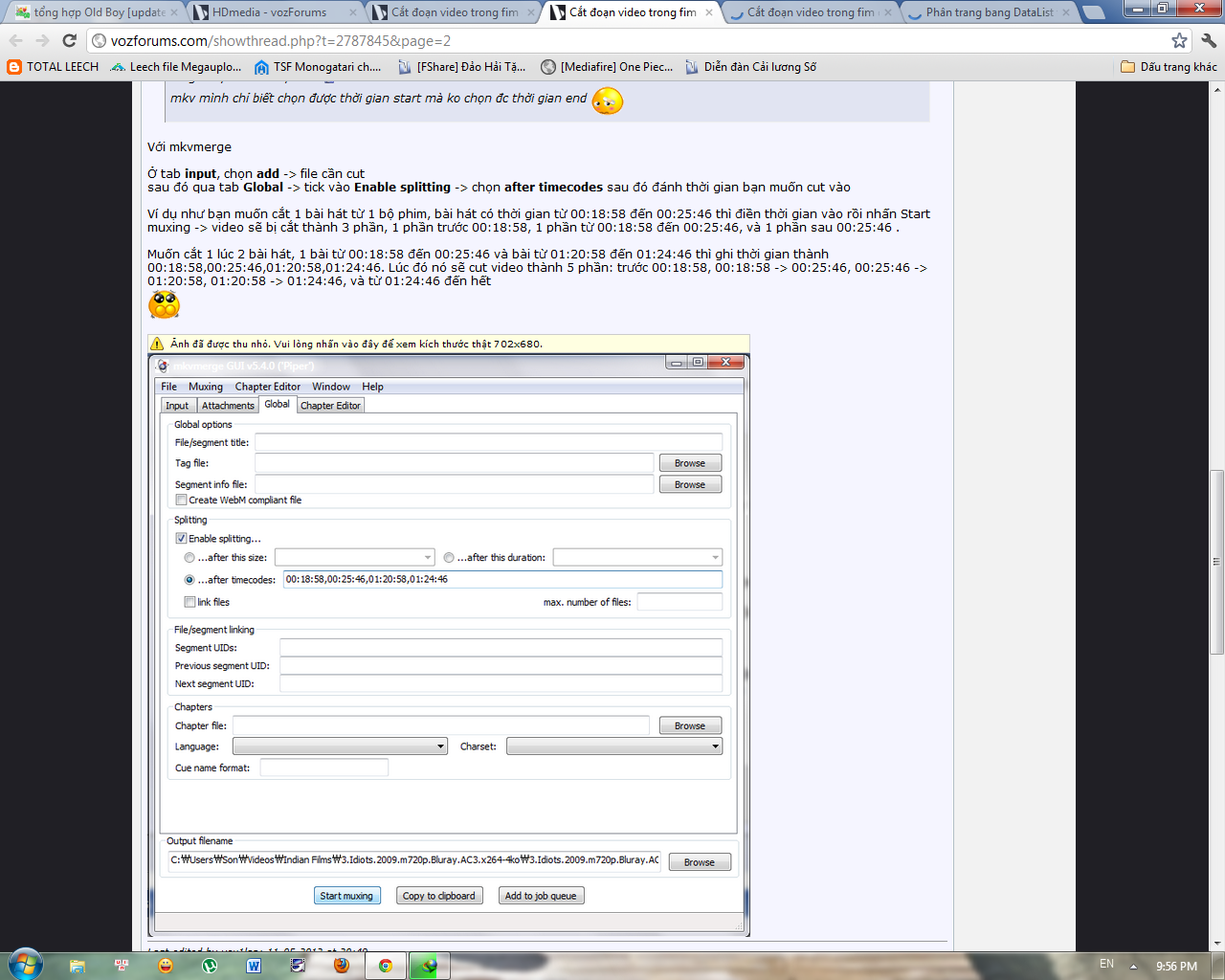Open uTorrent from the taskbar
1225x980 pixels.
click(210, 966)
